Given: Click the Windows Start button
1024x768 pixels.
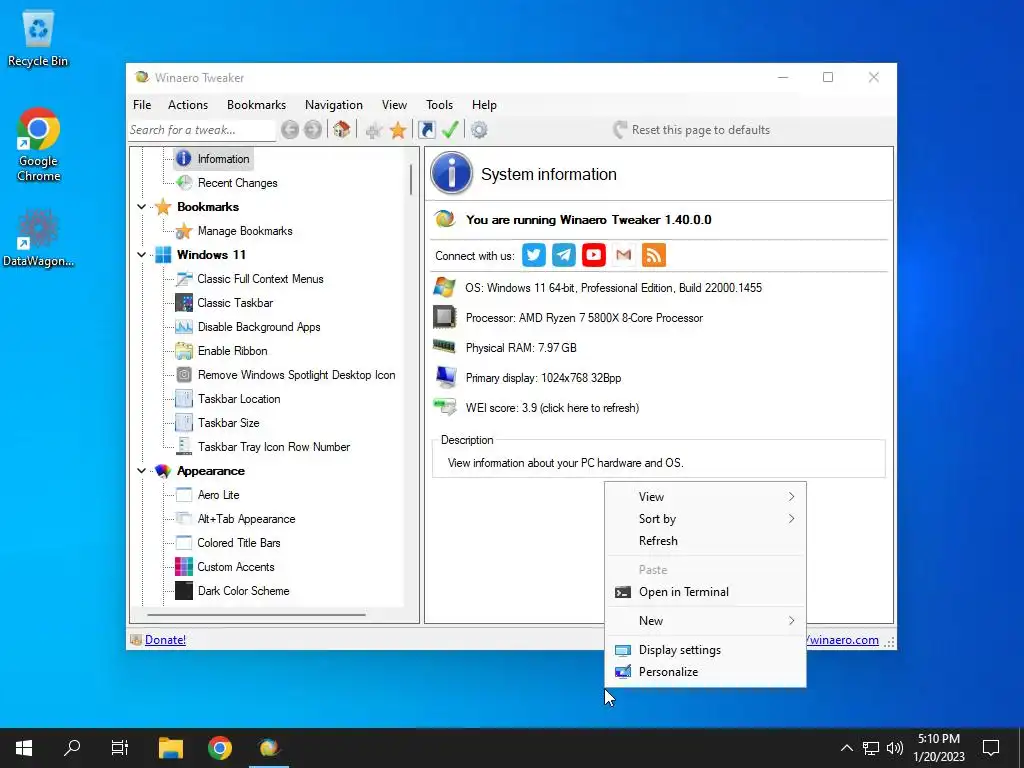Looking at the screenshot, I should pyautogui.click(x=24, y=748).
